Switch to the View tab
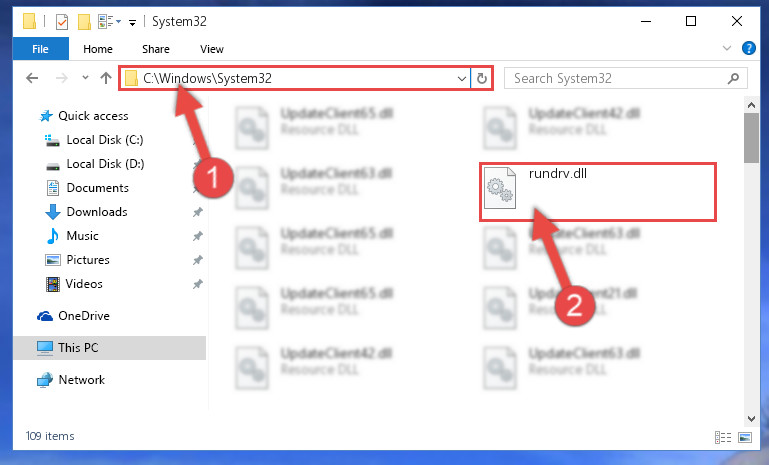 pyautogui.click(x=212, y=49)
